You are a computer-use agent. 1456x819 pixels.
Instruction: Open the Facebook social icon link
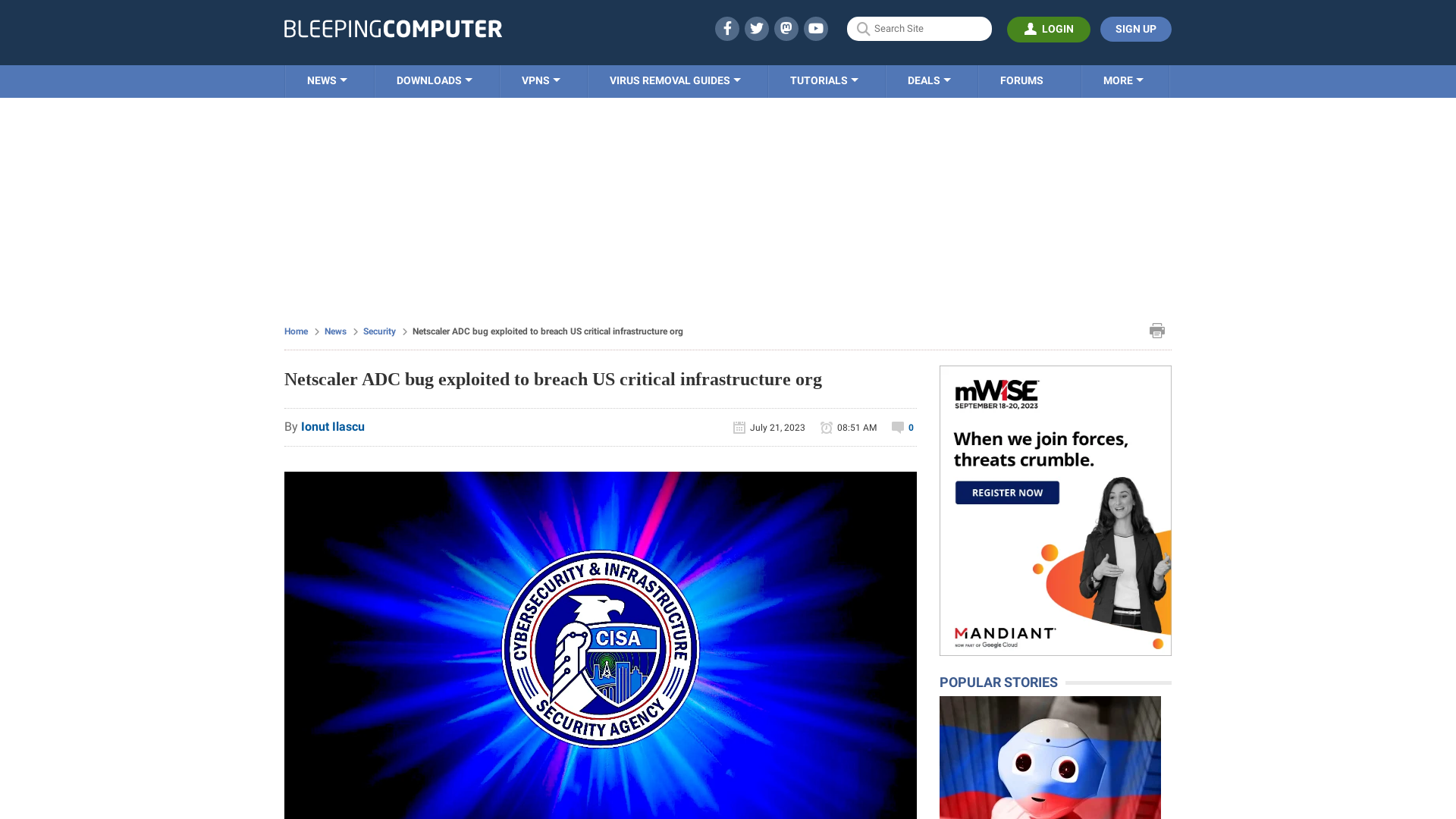[x=727, y=28]
